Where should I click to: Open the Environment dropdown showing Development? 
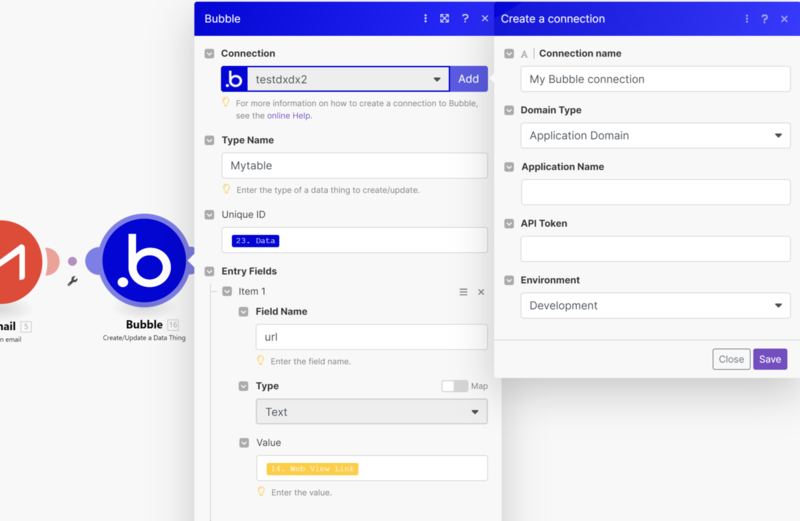656,306
